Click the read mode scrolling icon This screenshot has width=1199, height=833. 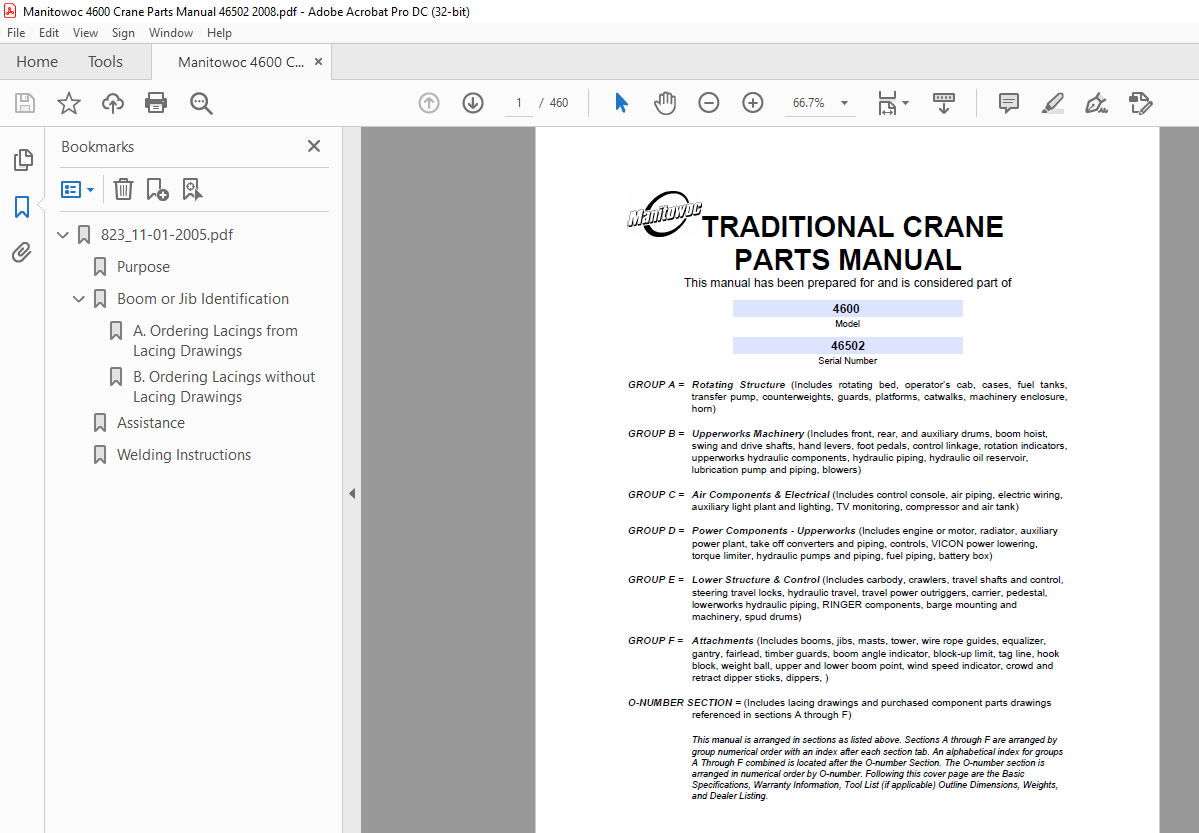[x=944, y=103]
